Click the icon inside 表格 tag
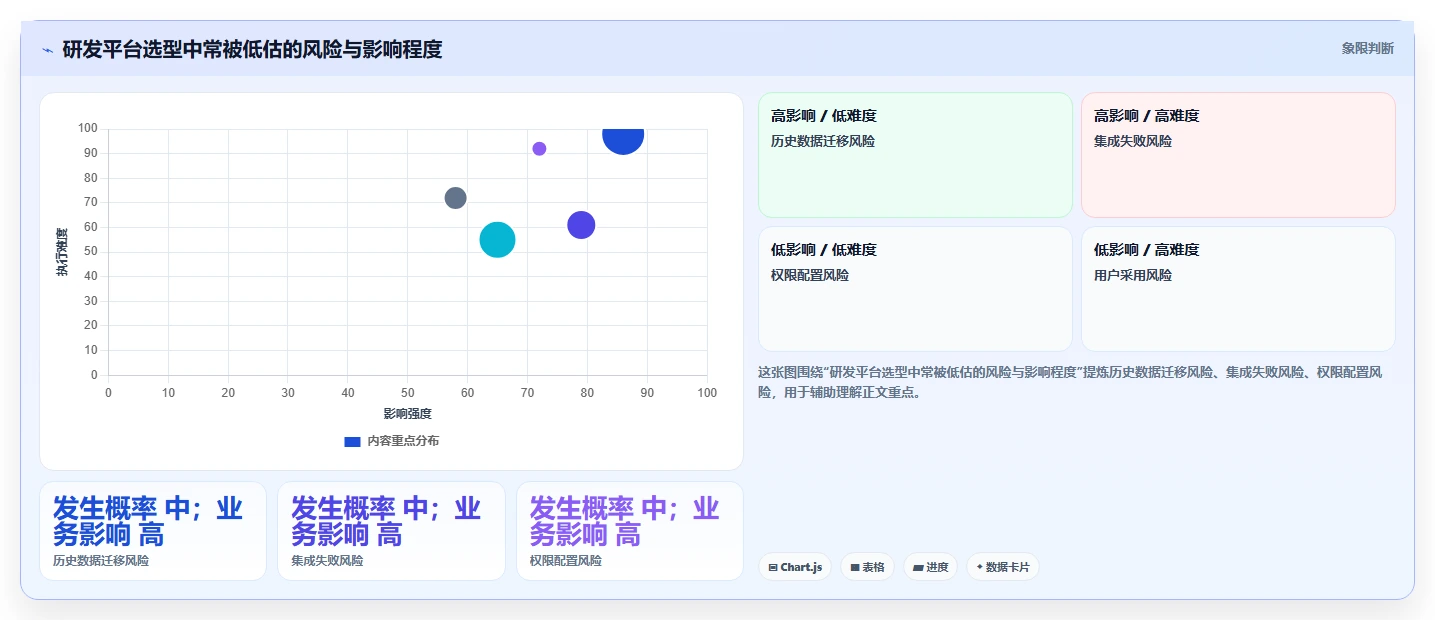Screen dimensions: 1435x620 pyautogui.click(x=855, y=568)
